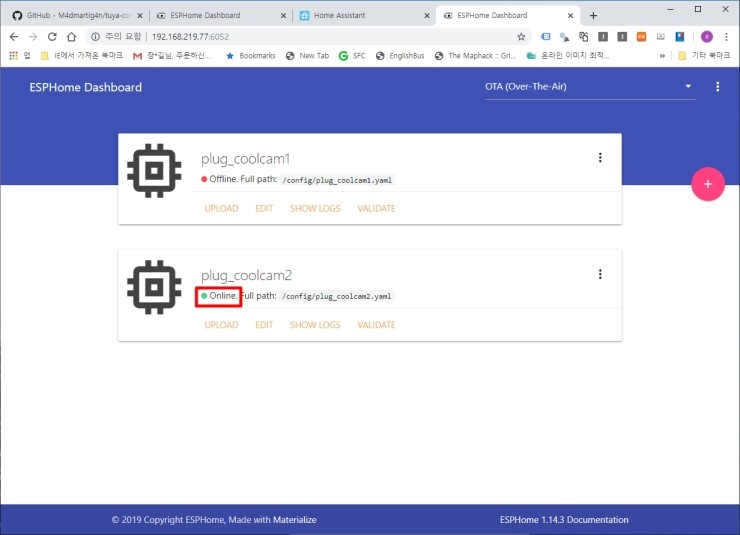Open the ESPHome 1.14.3 Documentation link
The image size is (740, 535).
pos(564,520)
